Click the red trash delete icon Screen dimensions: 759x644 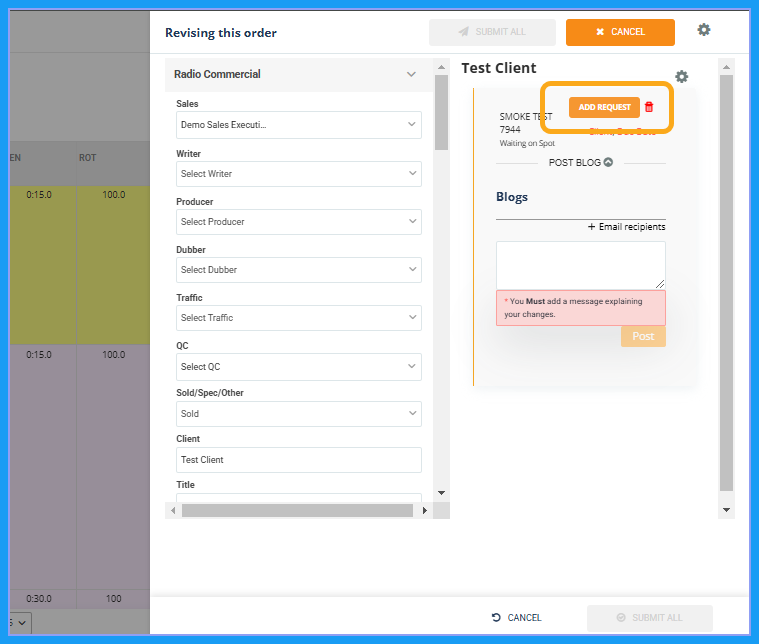click(x=649, y=107)
